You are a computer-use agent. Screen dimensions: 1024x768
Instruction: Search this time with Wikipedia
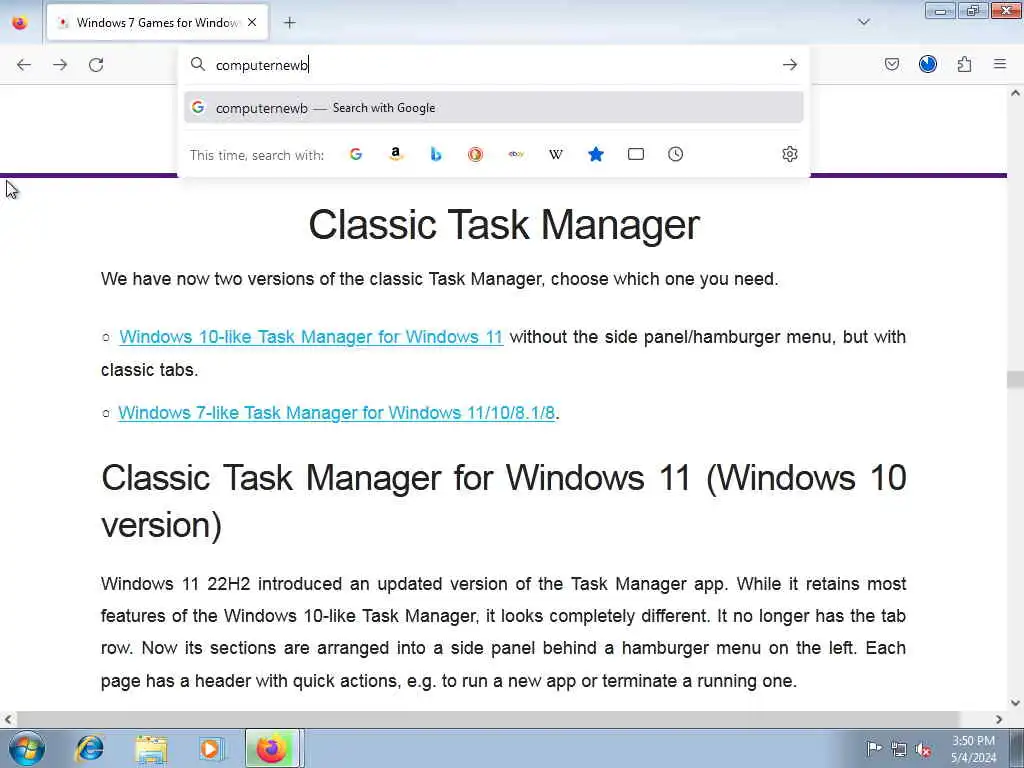tap(556, 154)
